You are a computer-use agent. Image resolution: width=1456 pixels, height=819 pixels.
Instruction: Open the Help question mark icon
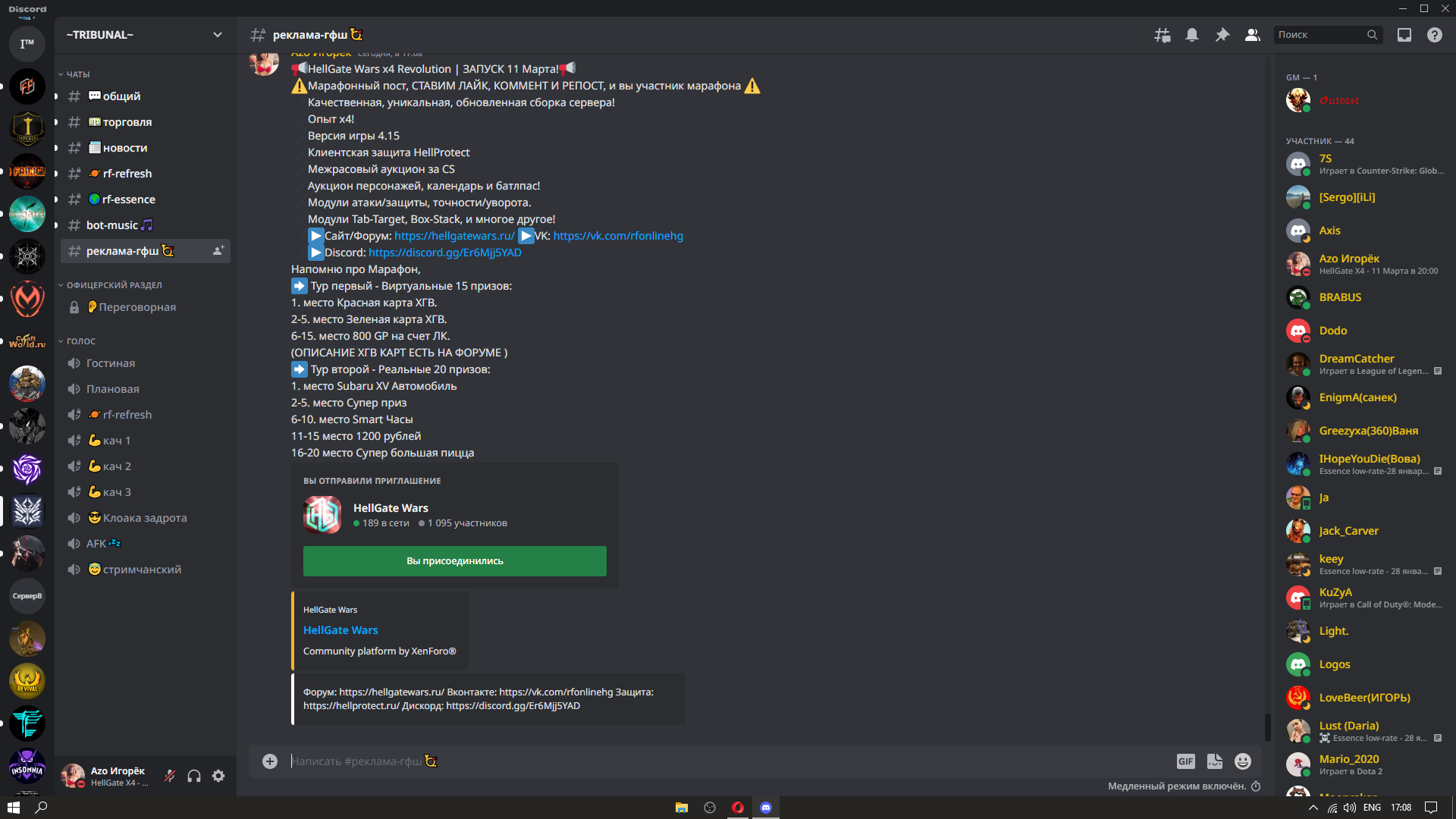(1435, 35)
